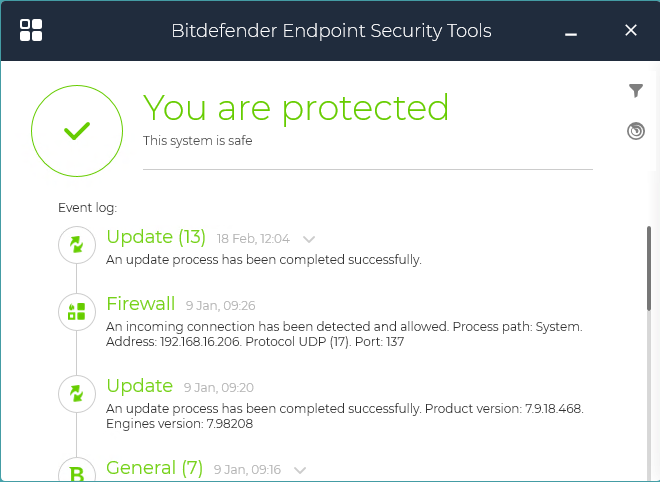Select the Update (13) event timeline icon
660x482 pixels.
point(77,245)
